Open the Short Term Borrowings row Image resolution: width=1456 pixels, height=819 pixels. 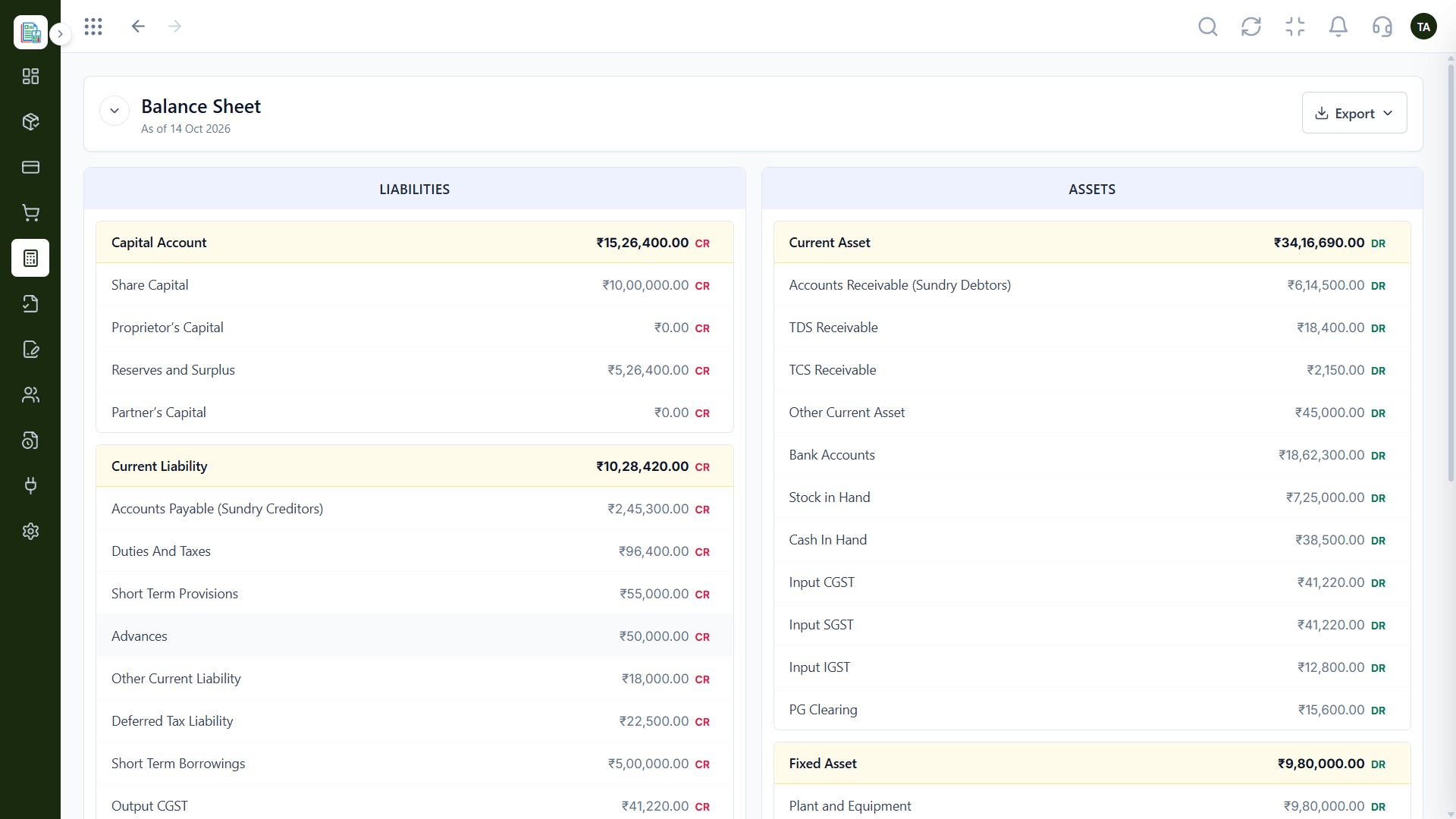(x=415, y=764)
